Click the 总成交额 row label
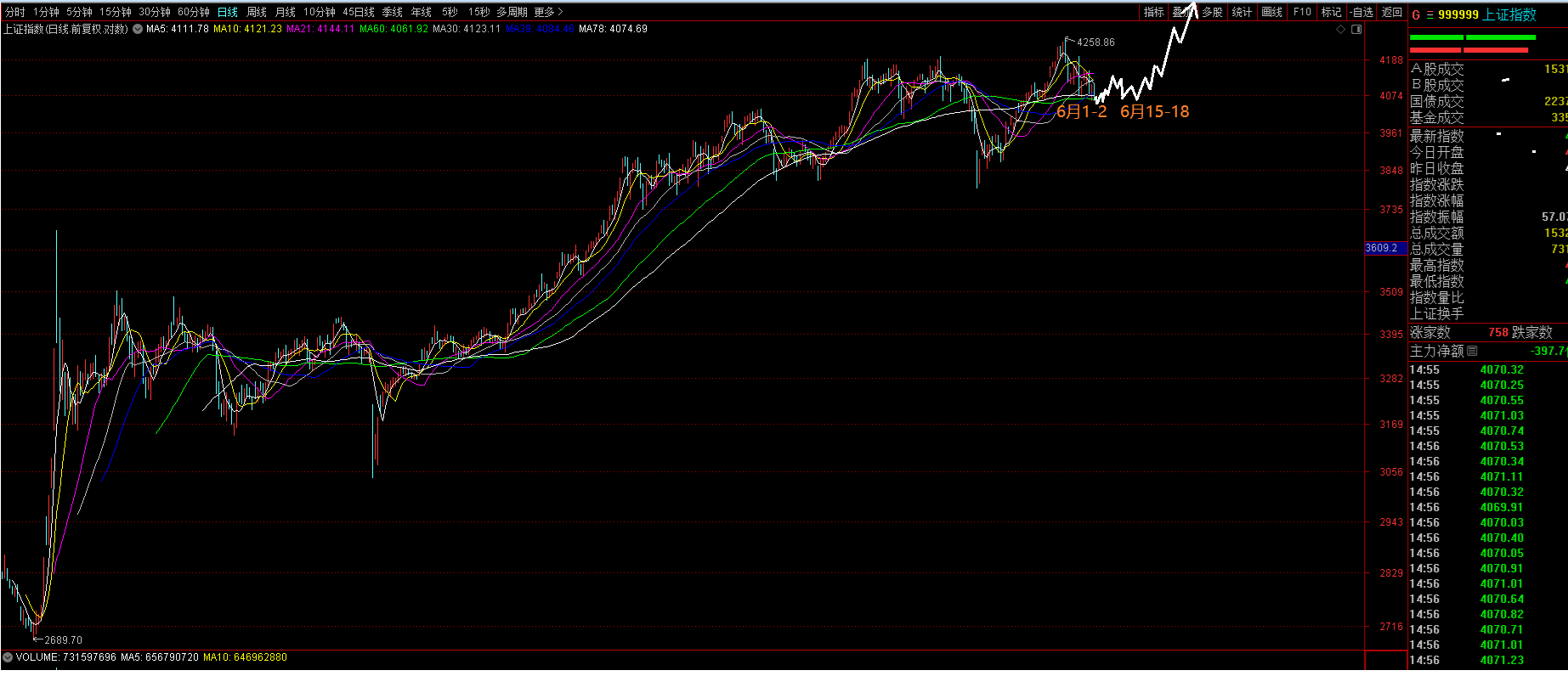Screen dimensions: 1568x676 point(1437,233)
